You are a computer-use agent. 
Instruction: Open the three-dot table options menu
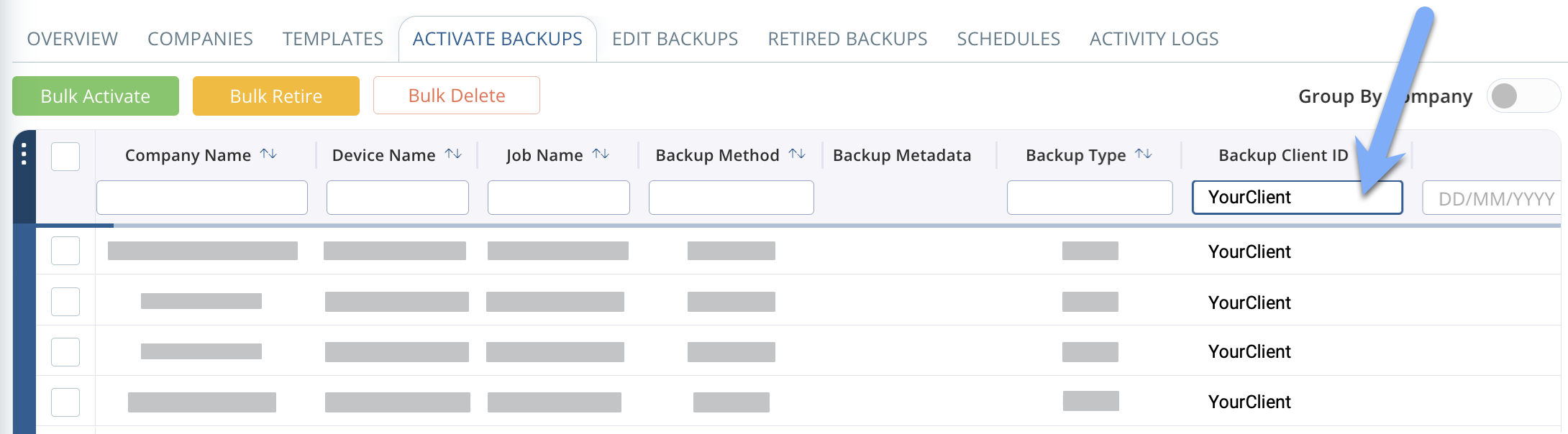click(24, 154)
